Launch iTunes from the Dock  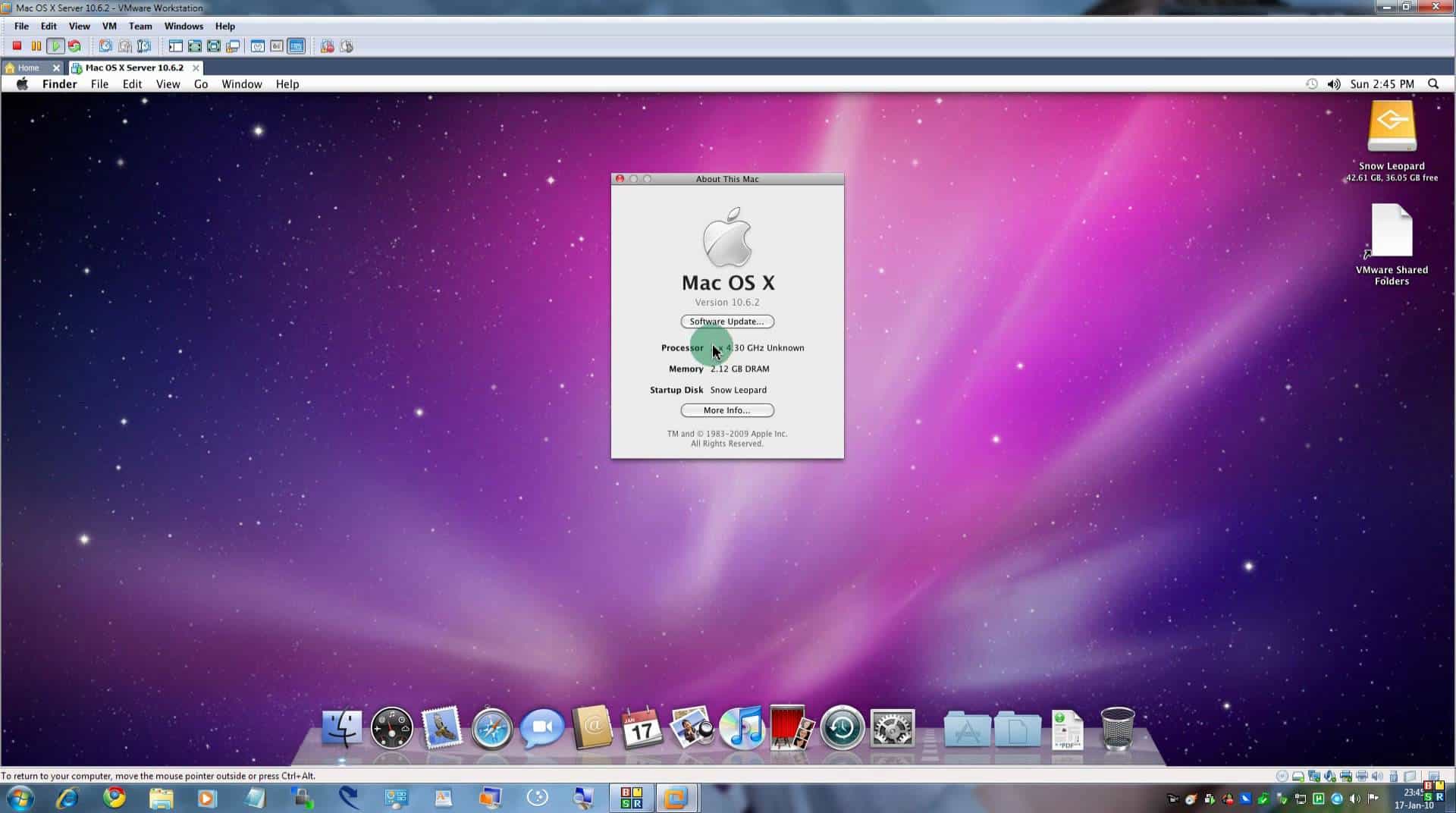coord(742,728)
